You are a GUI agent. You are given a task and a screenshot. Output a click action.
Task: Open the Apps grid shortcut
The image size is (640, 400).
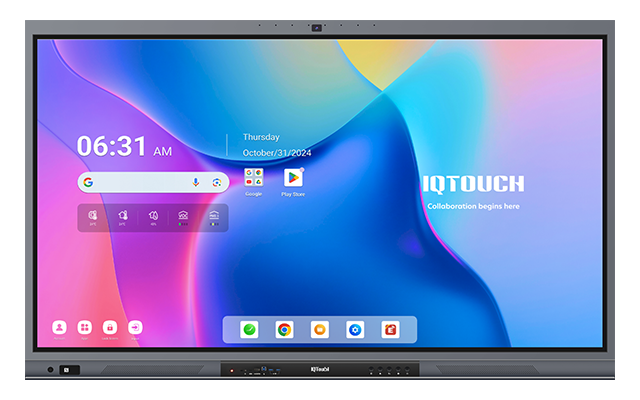click(85, 327)
